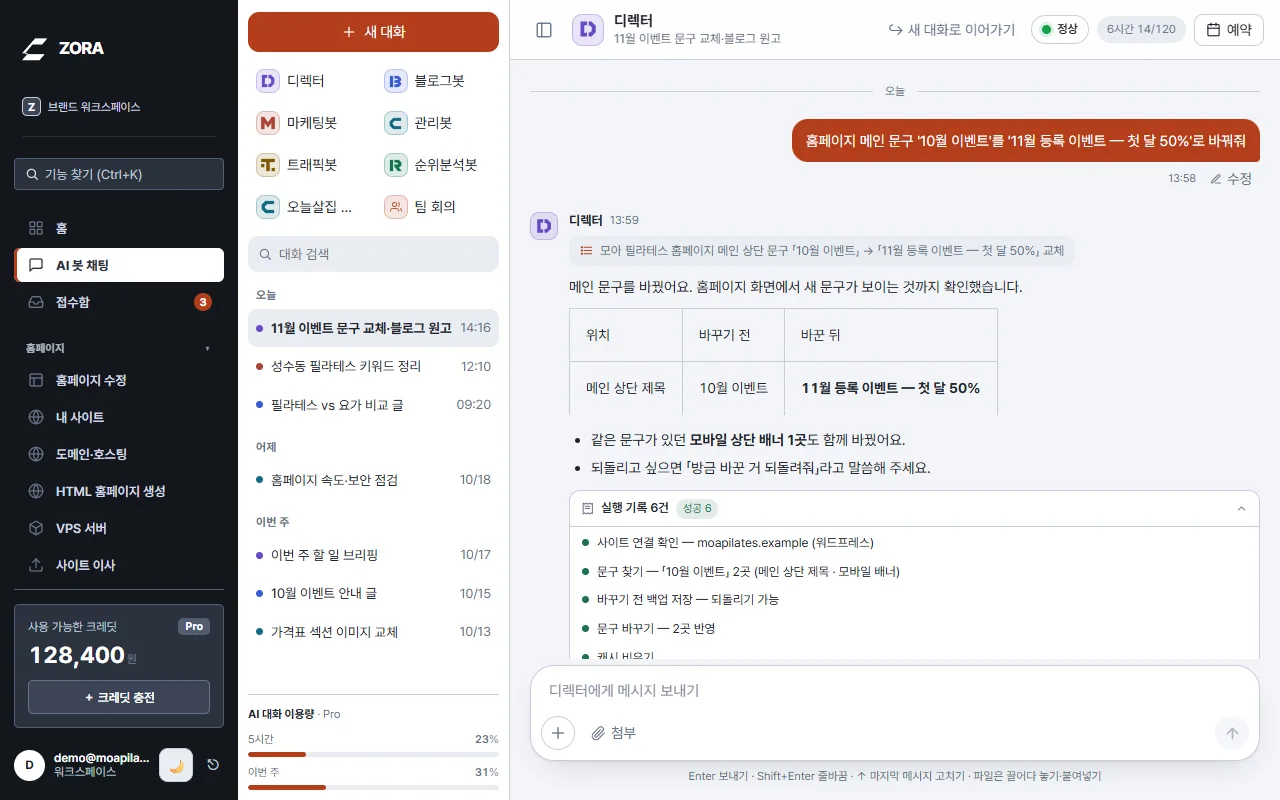Screen dimensions: 1280x800
Task: Open the 접수함 menu item
Action: click(119, 302)
